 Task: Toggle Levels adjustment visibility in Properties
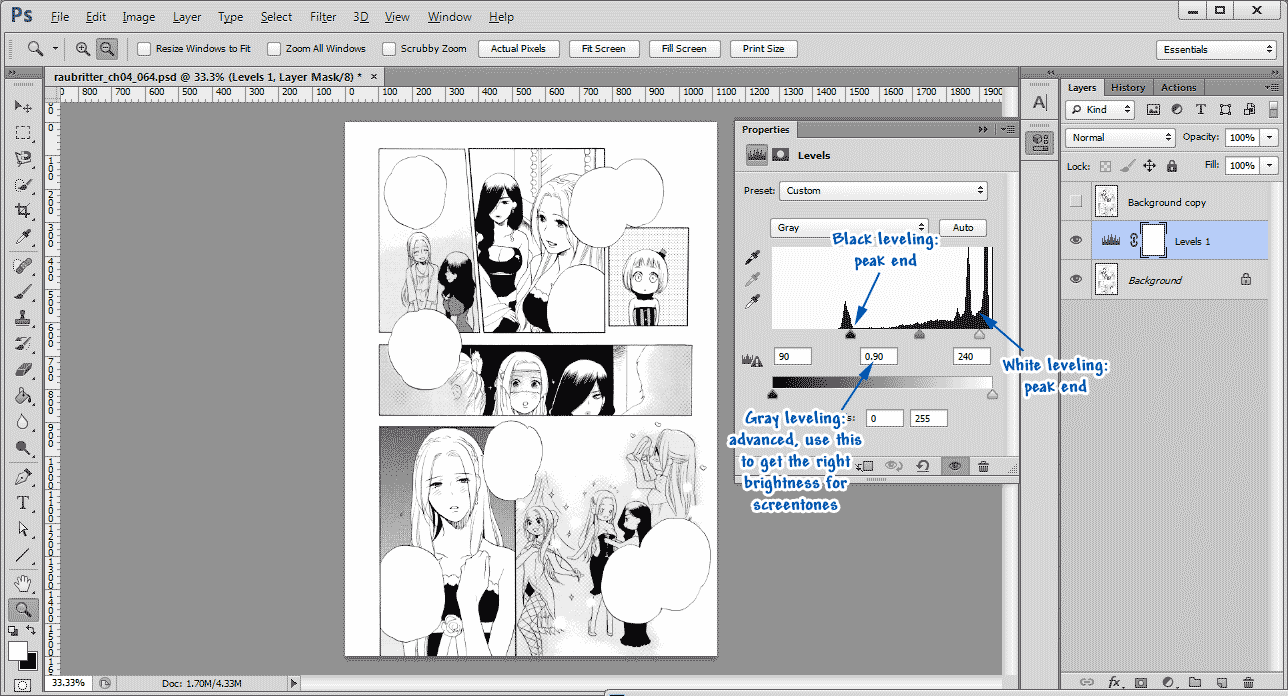[954, 466]
